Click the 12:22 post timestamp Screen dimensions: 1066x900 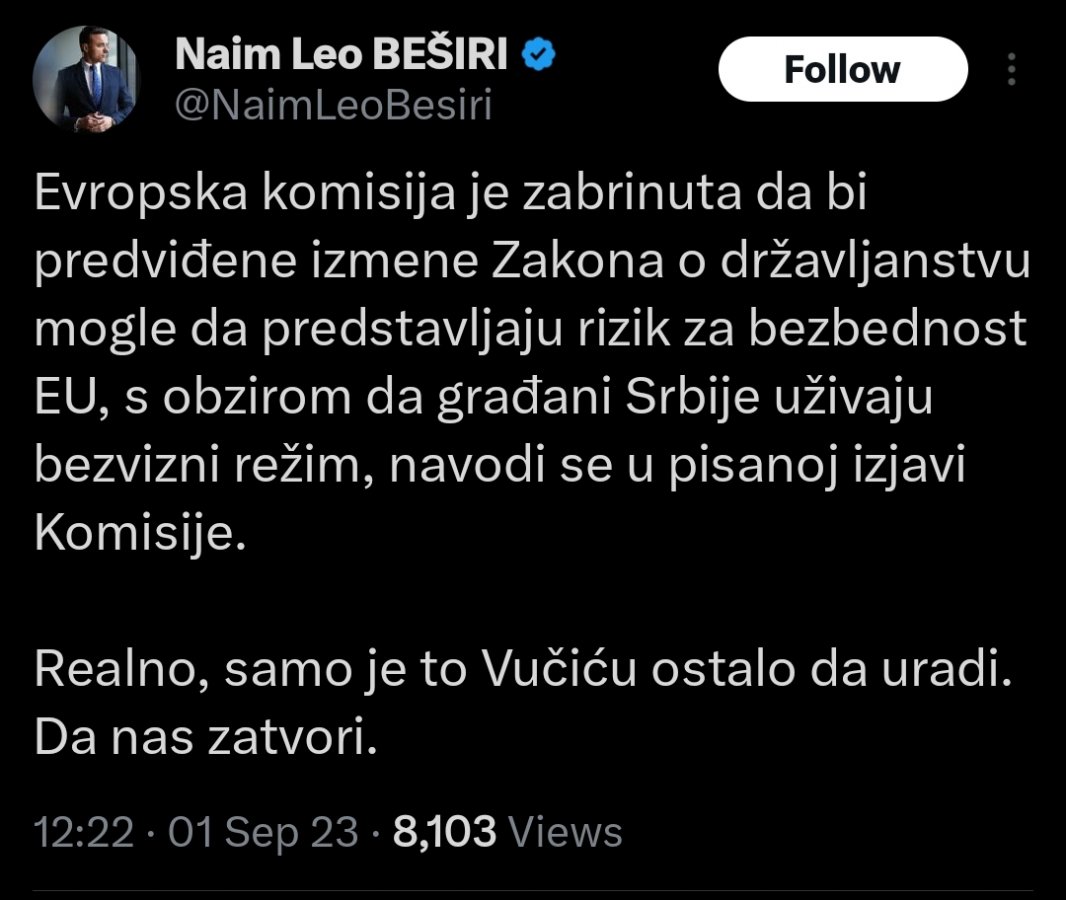pos(84,832)
